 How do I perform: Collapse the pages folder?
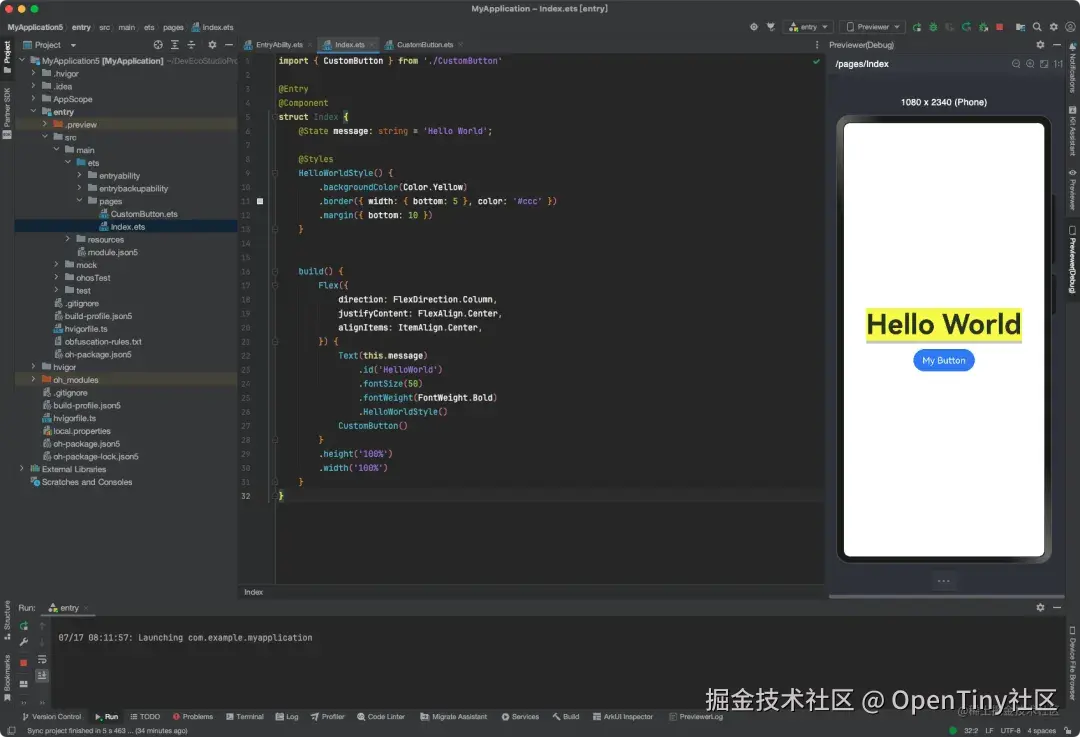(x=79, y=200)
